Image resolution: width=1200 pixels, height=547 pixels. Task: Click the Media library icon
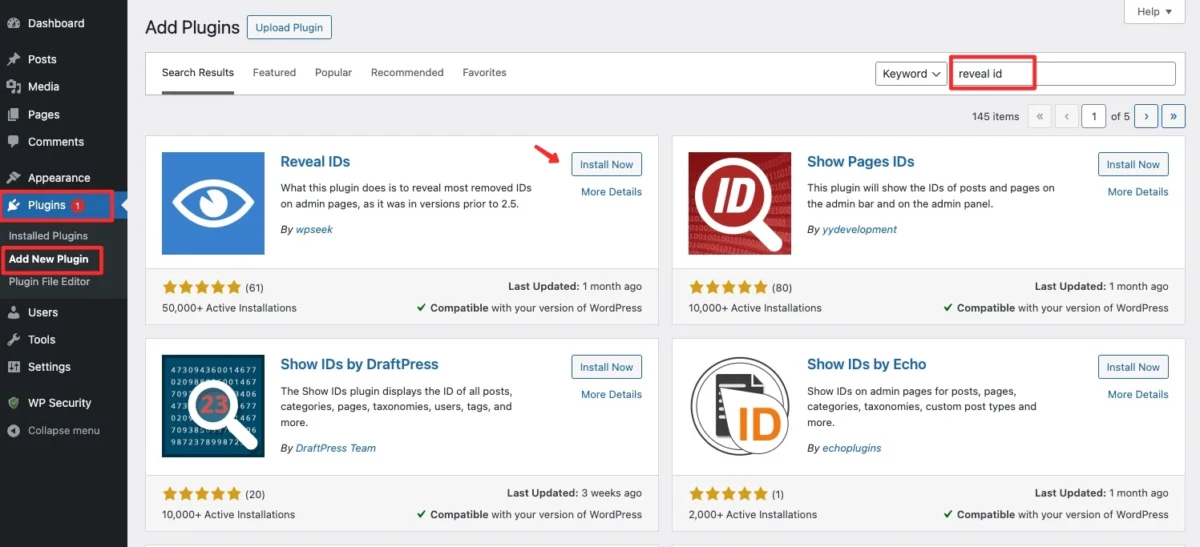[x=13, y=87]
